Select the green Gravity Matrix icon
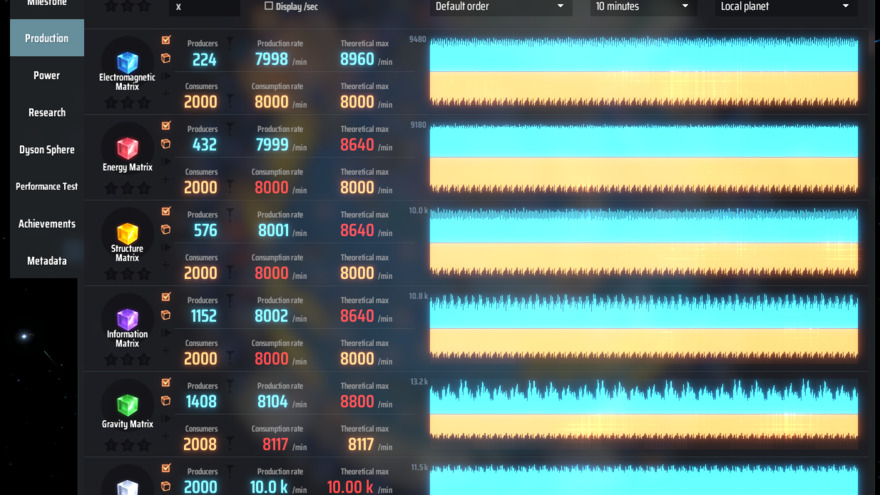 pyautogui.click(x=127, y=405)
